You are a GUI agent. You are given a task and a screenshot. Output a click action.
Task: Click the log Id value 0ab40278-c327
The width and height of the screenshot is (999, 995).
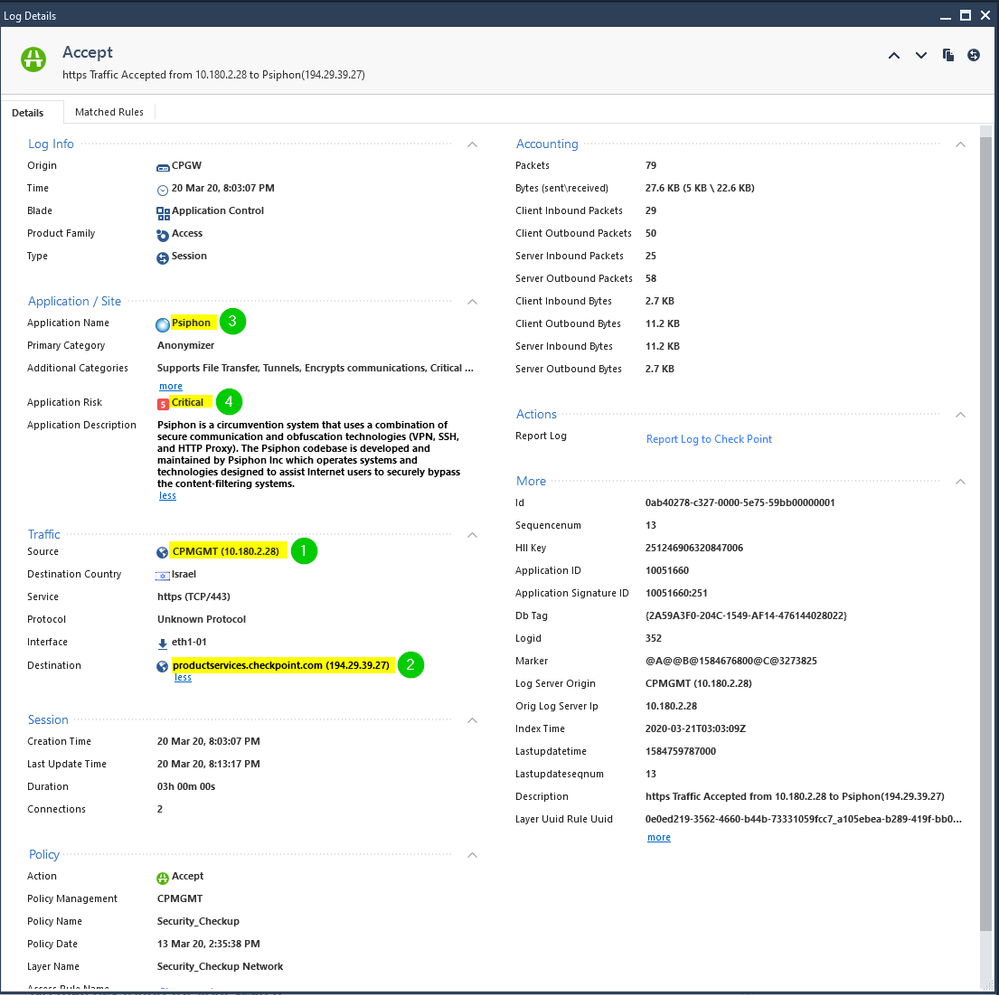[740, 503]
